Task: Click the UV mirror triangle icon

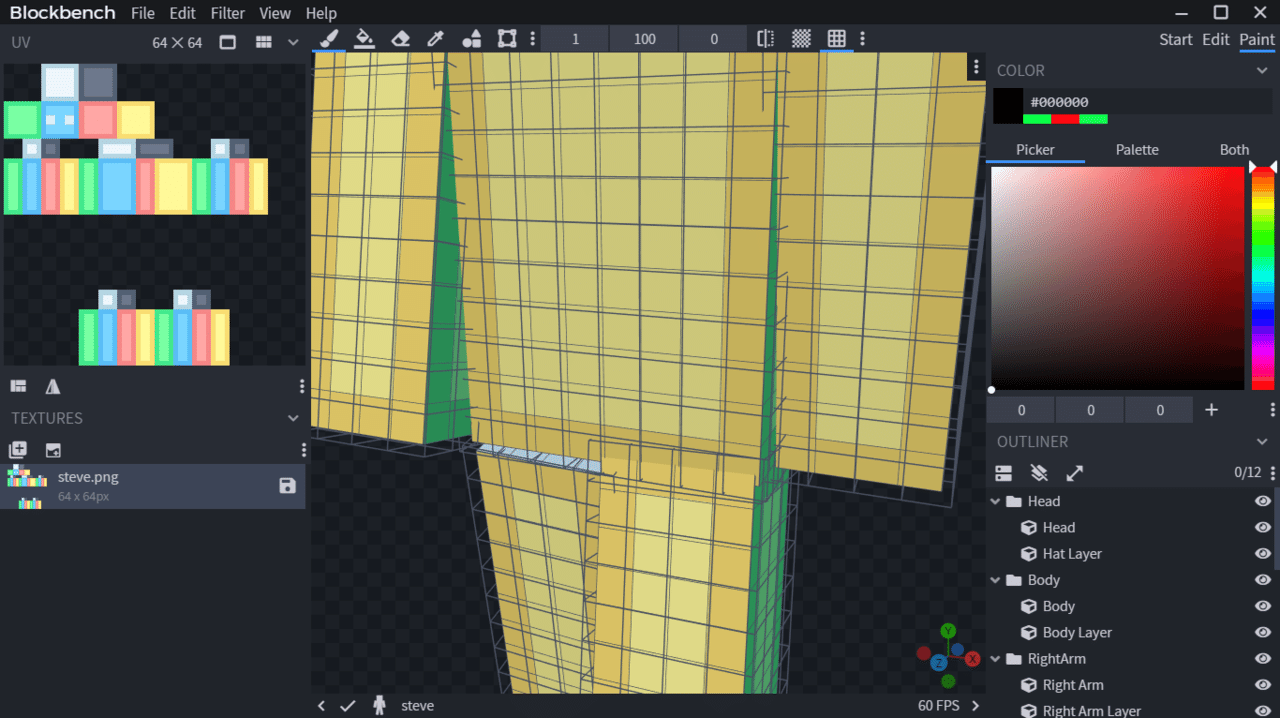Action: pos(53,386)
